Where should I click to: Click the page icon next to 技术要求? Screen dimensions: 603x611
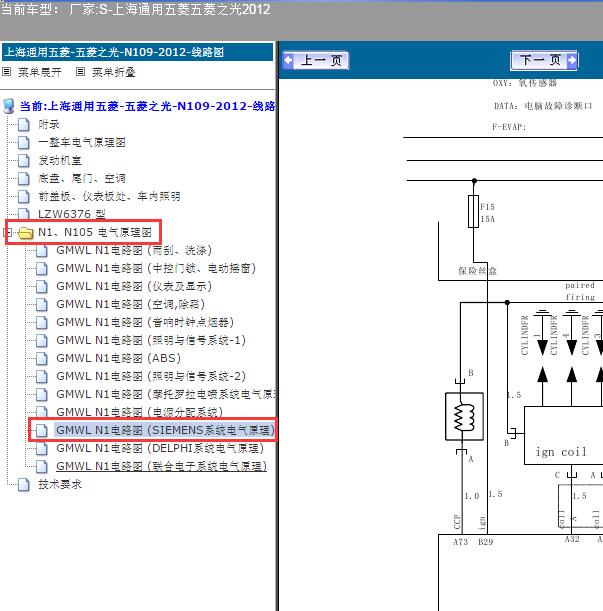(x=24, y=485)
